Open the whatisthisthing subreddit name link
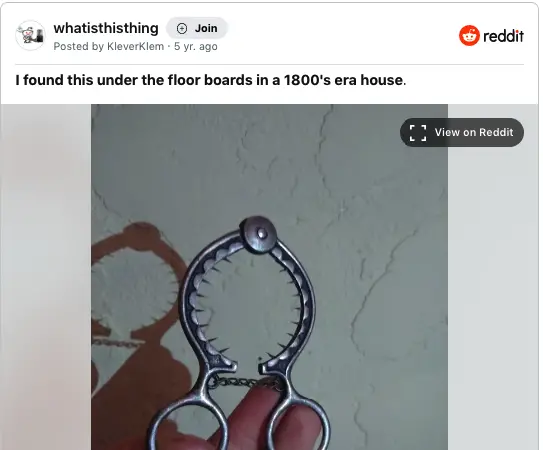 (x=106, y=28)
